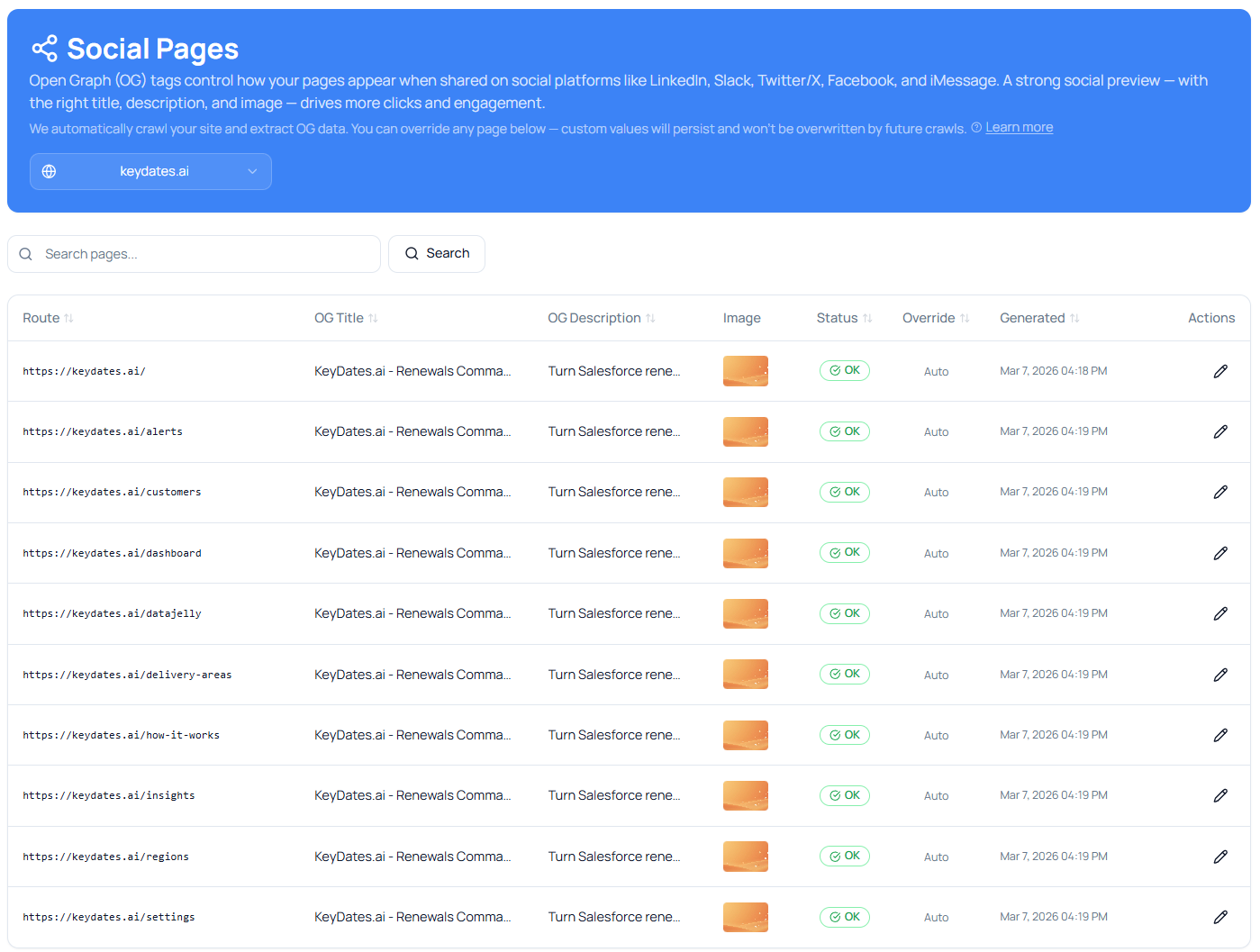Open the /how-it-works image thumbnail
Image resolution: width=1260 pixels, height=952 pixels.
coord(746,735)
